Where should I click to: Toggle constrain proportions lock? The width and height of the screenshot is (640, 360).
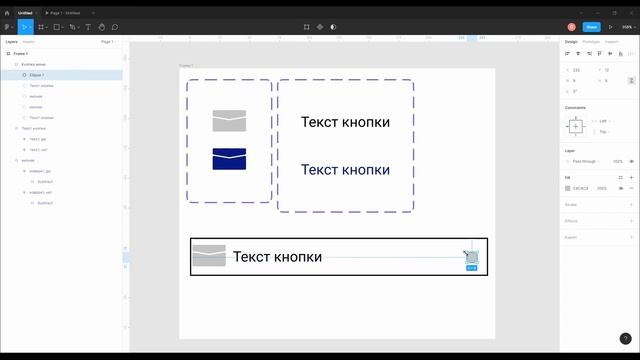point(631,80)
